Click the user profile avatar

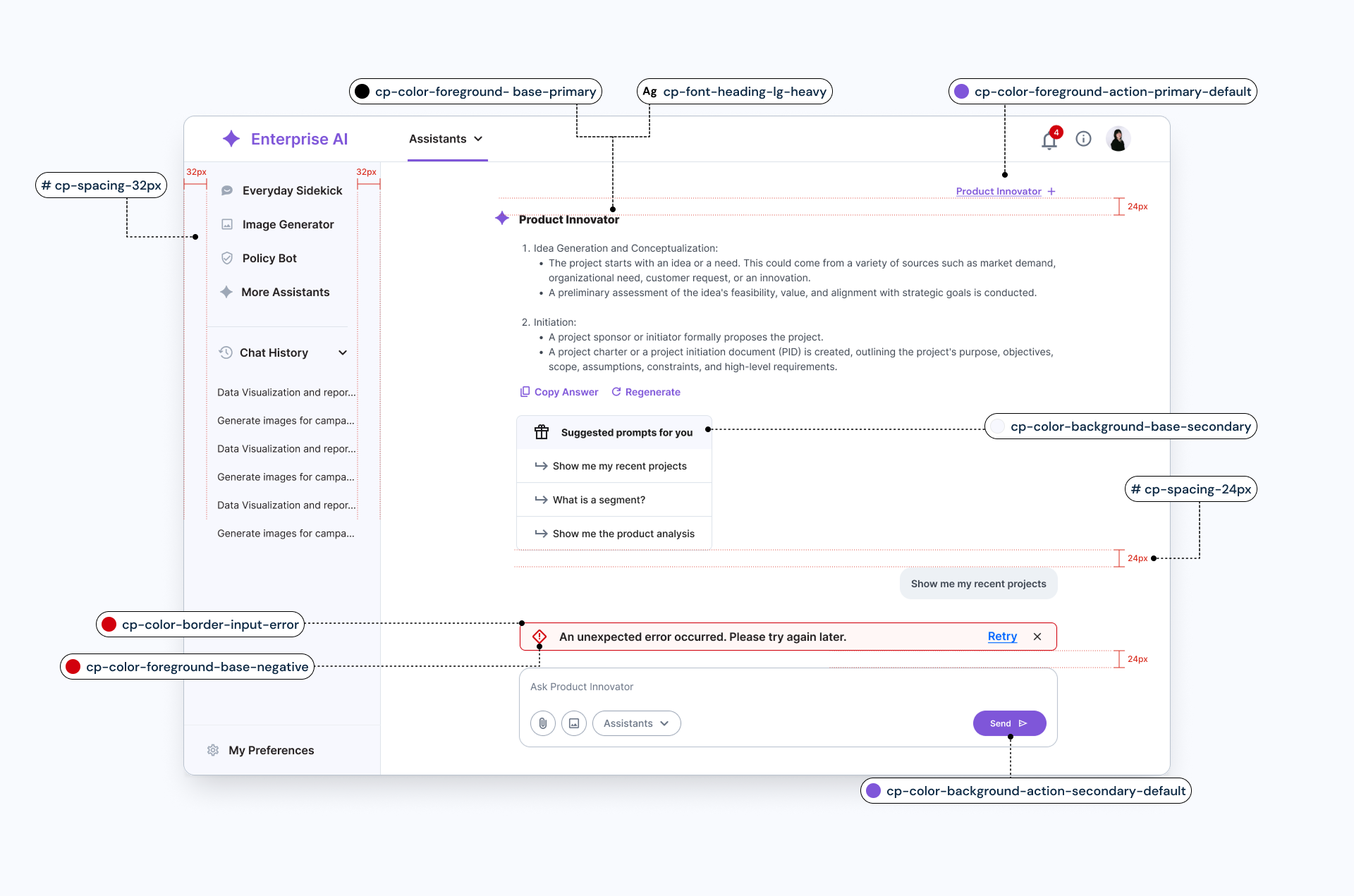[1118, 139]
